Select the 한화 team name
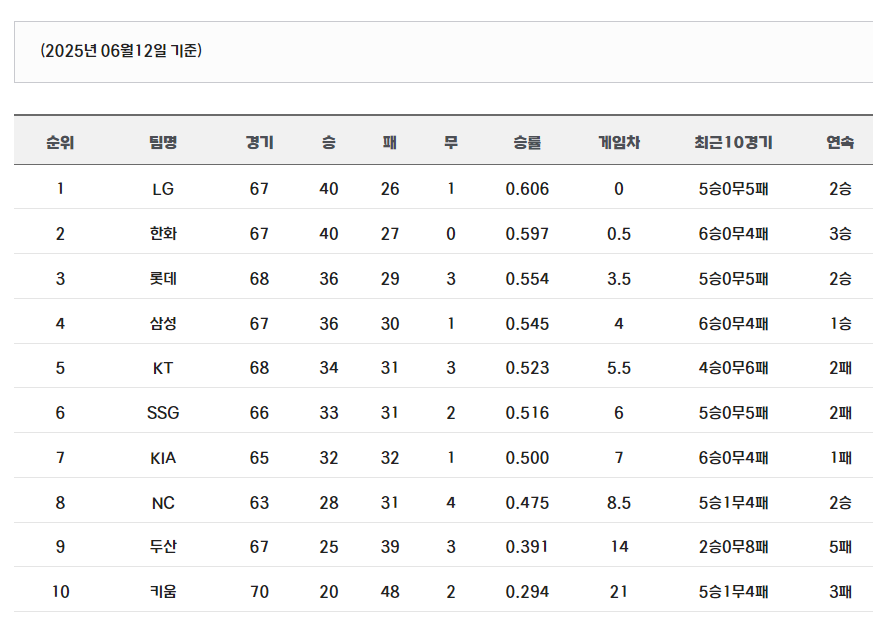The height and width of the screenshot is (630, 873). (163, 234)
